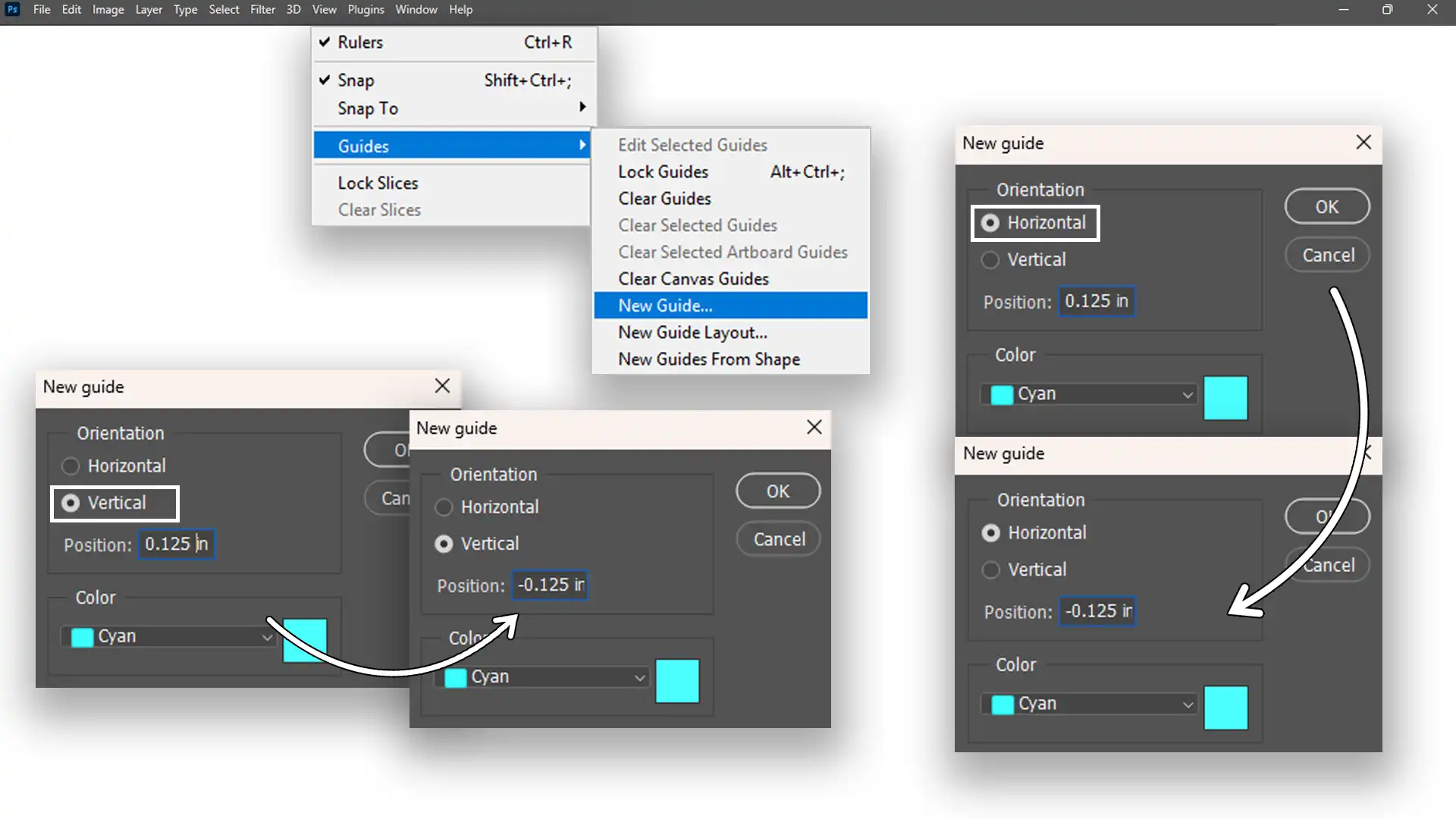Click the Position field showing 0.125 in, top-right dialog

(x=1097, y=301)
